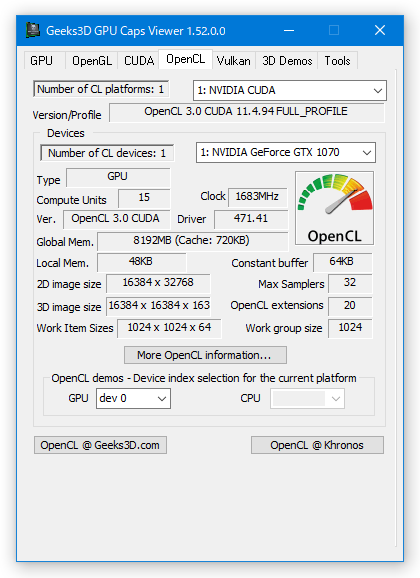
Task: Click the More OpenCL information button
Action: (205, 355)
